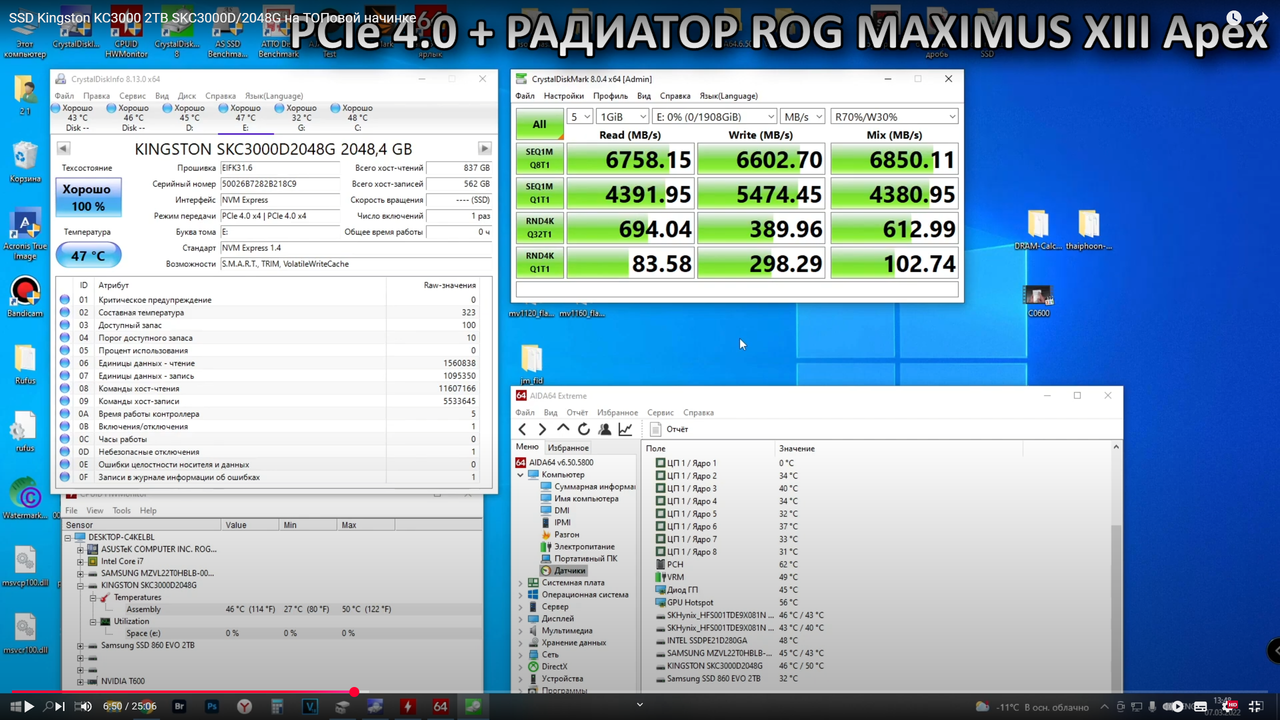Click RND4K Q32T1 test button
The image size is (1280, 720).
tap(539, 228)
